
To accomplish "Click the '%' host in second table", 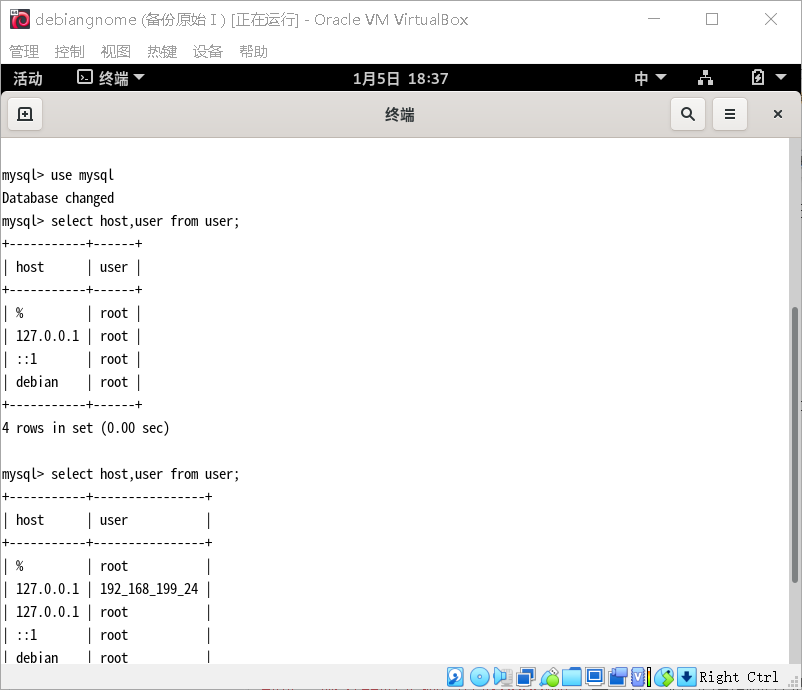I will point(19,566).
